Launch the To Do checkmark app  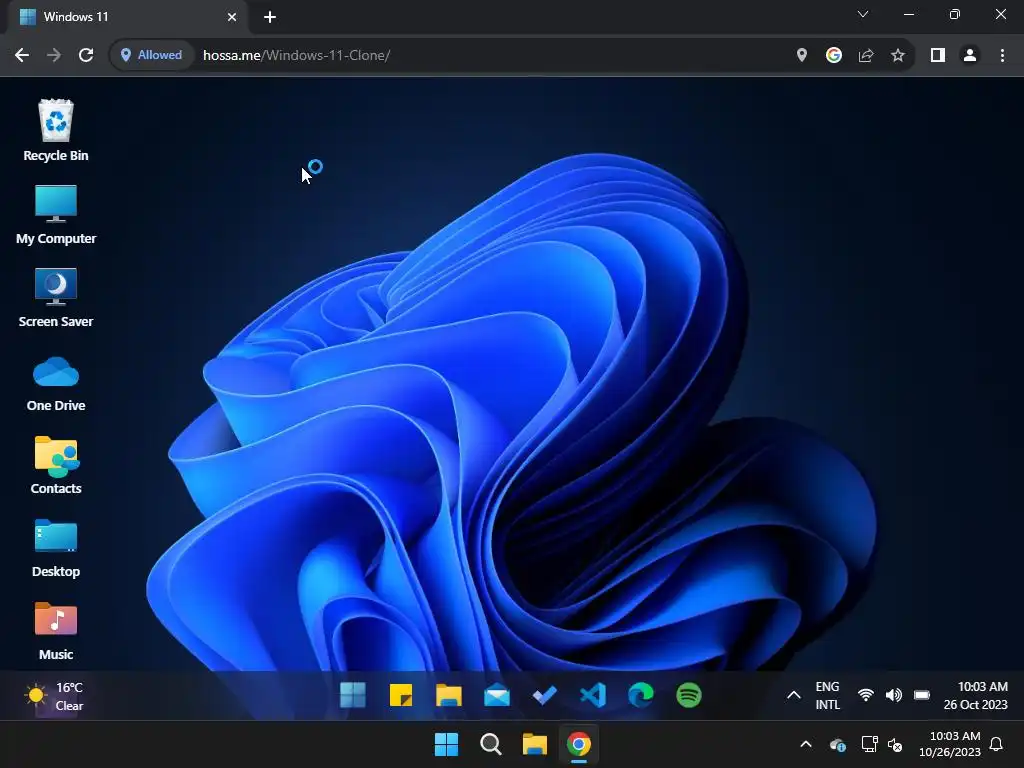coord(544,696)
